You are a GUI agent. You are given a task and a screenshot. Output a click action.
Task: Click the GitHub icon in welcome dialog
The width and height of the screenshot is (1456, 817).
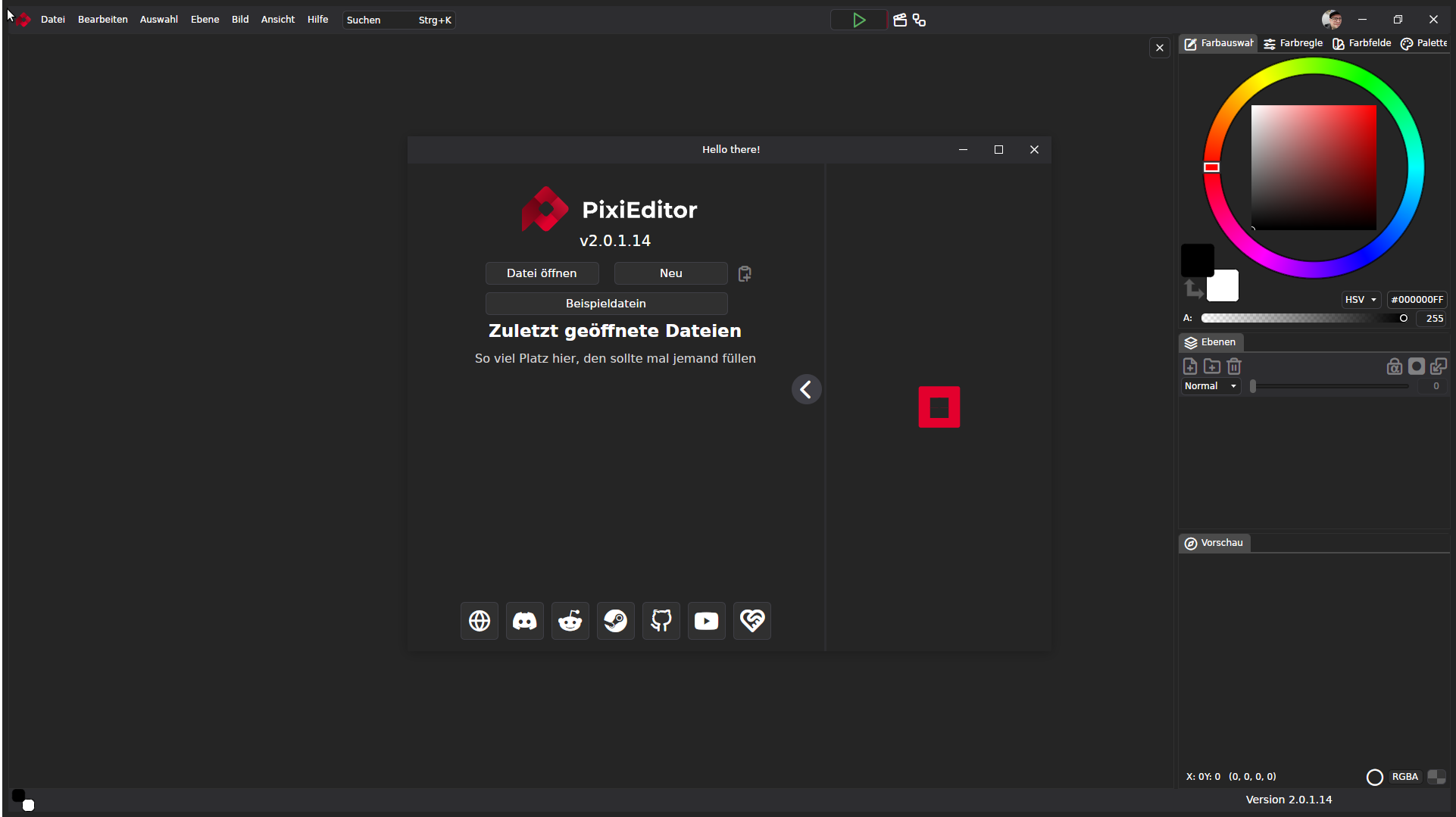(x=661, y=621)
